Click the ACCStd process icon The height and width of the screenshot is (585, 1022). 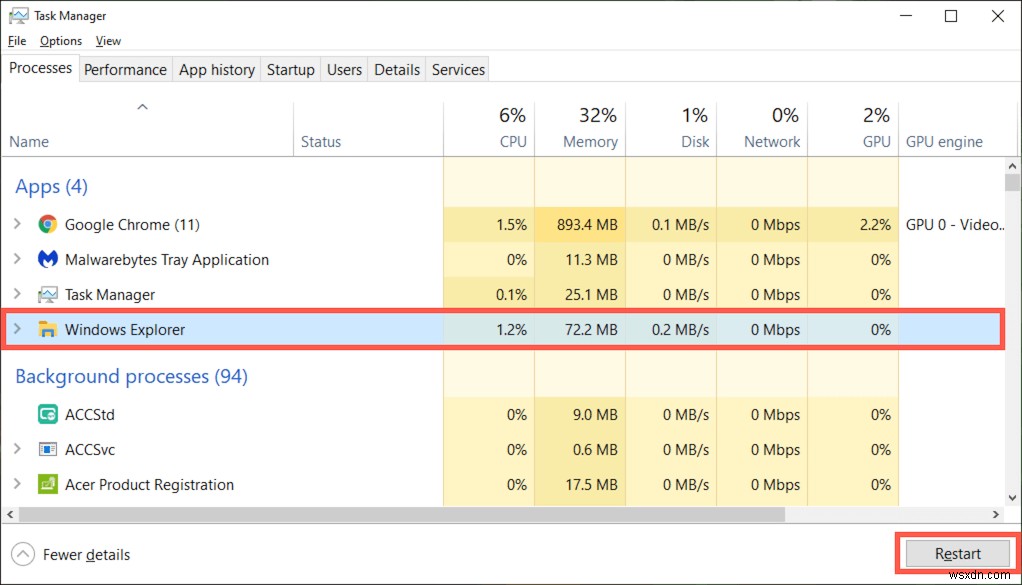47,414
